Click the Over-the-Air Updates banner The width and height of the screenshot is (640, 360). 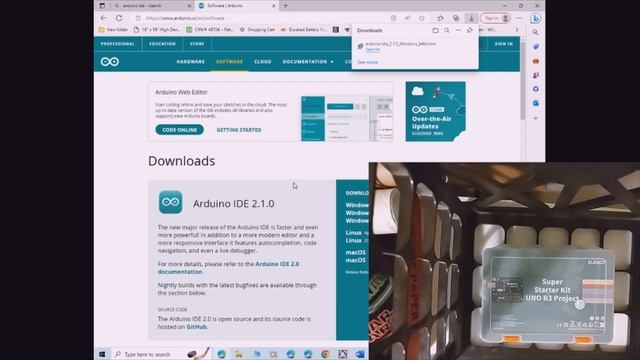436,111
